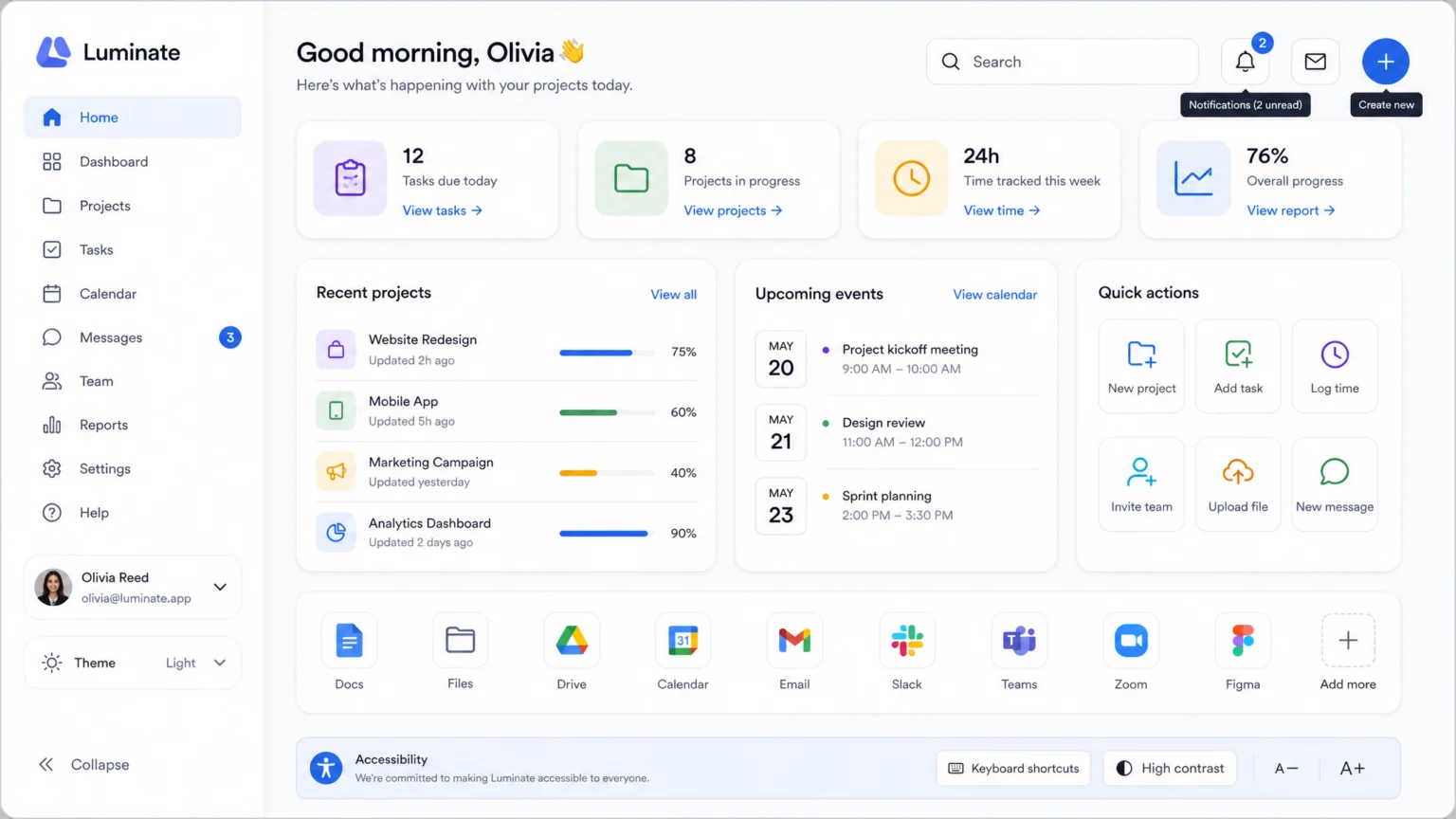The width and height of the screenshot is (1456, 819).
Task: Click the View tasks link
Action: (x=443, y=210)
